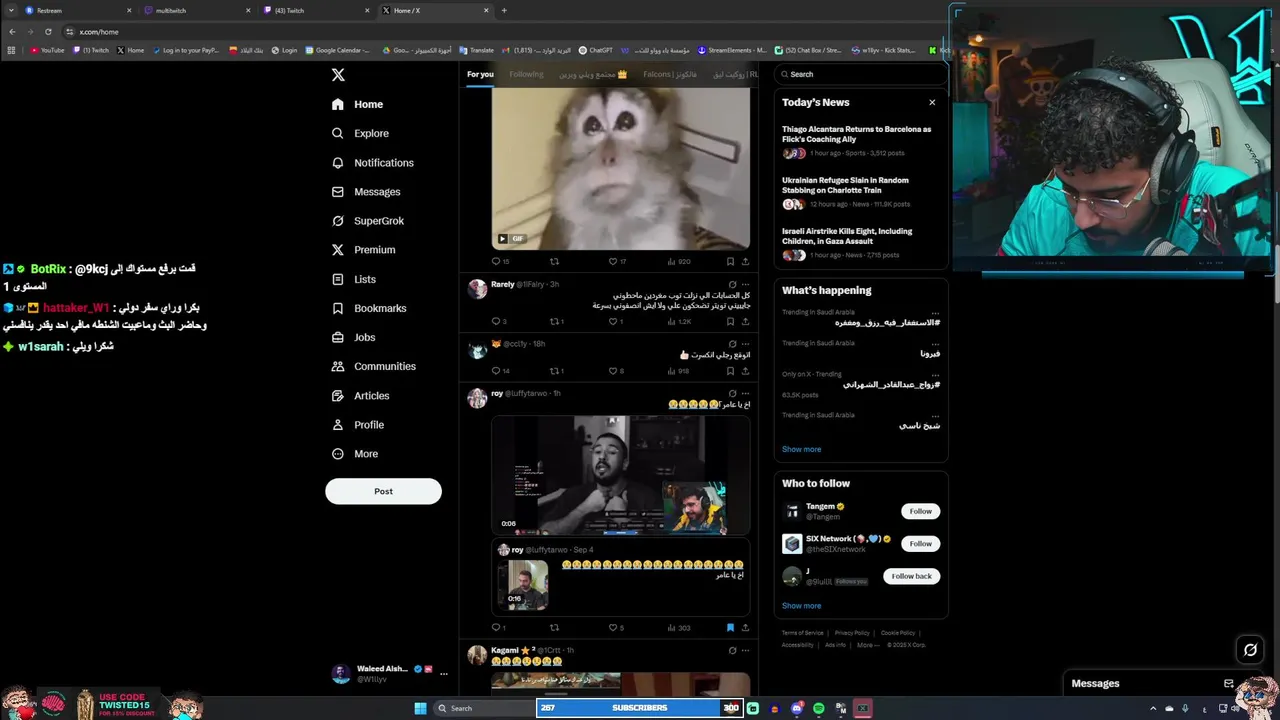Image resolution: width=1280 pixels, height=720 pixels.
Task: Close the Today's News panel
Action: click(932, 102)
